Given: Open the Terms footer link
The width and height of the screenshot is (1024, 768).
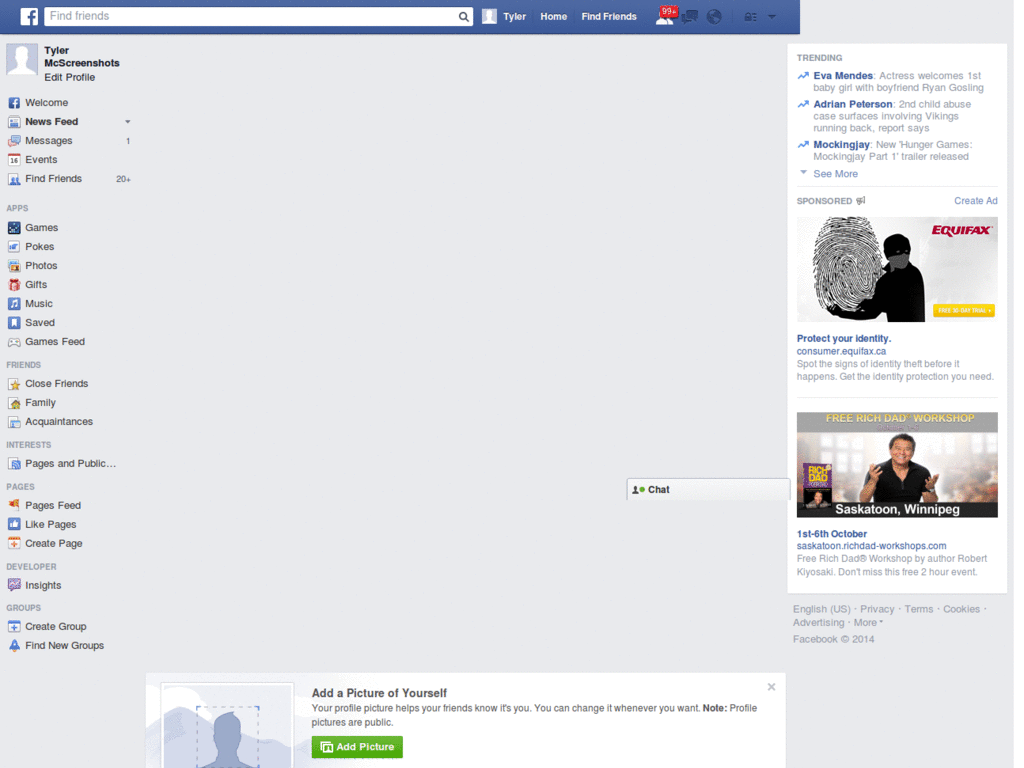Looking at the screenshot, I should (x=918, y=609).
